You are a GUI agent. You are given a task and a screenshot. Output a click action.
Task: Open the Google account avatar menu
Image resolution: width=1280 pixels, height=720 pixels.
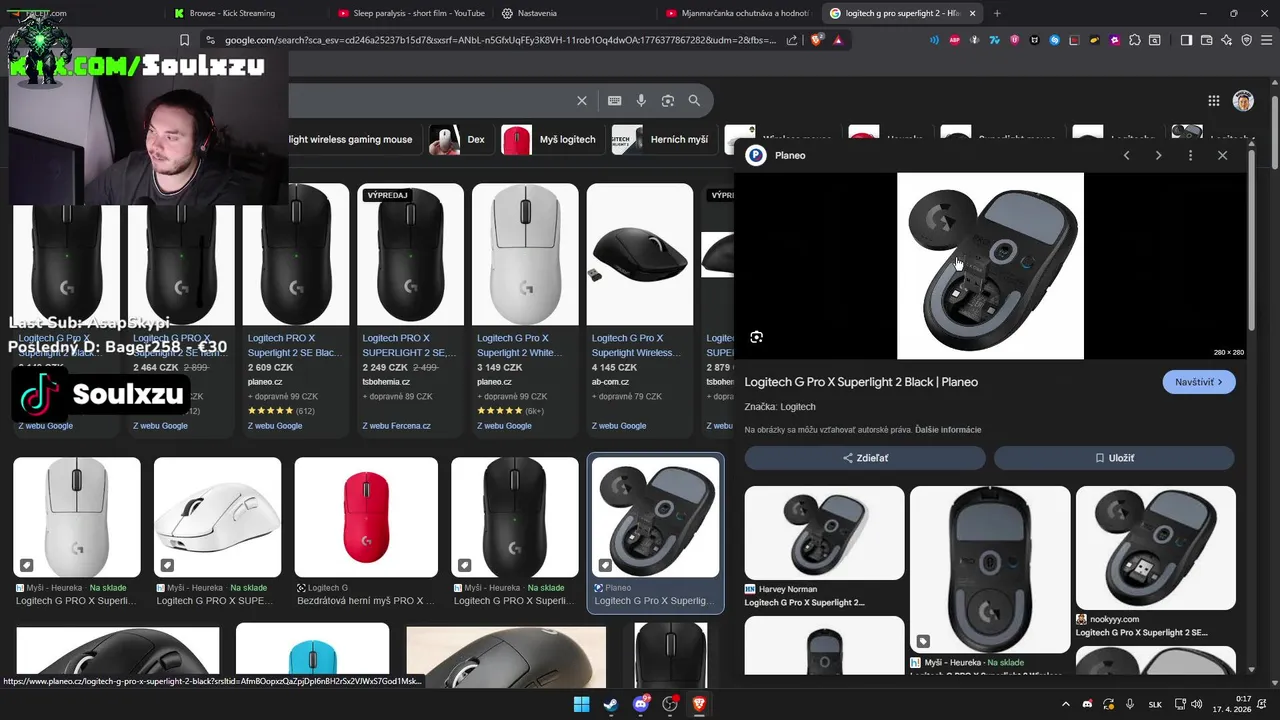tap(1243, 100)
